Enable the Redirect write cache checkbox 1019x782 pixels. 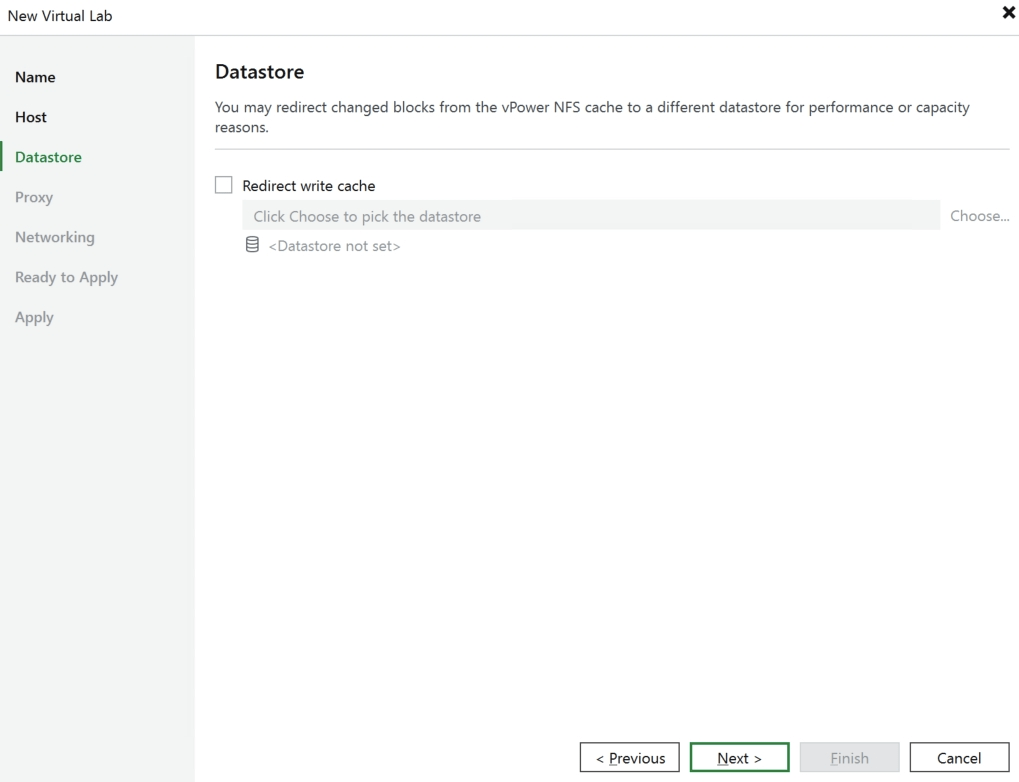click(x=224, y=185)
